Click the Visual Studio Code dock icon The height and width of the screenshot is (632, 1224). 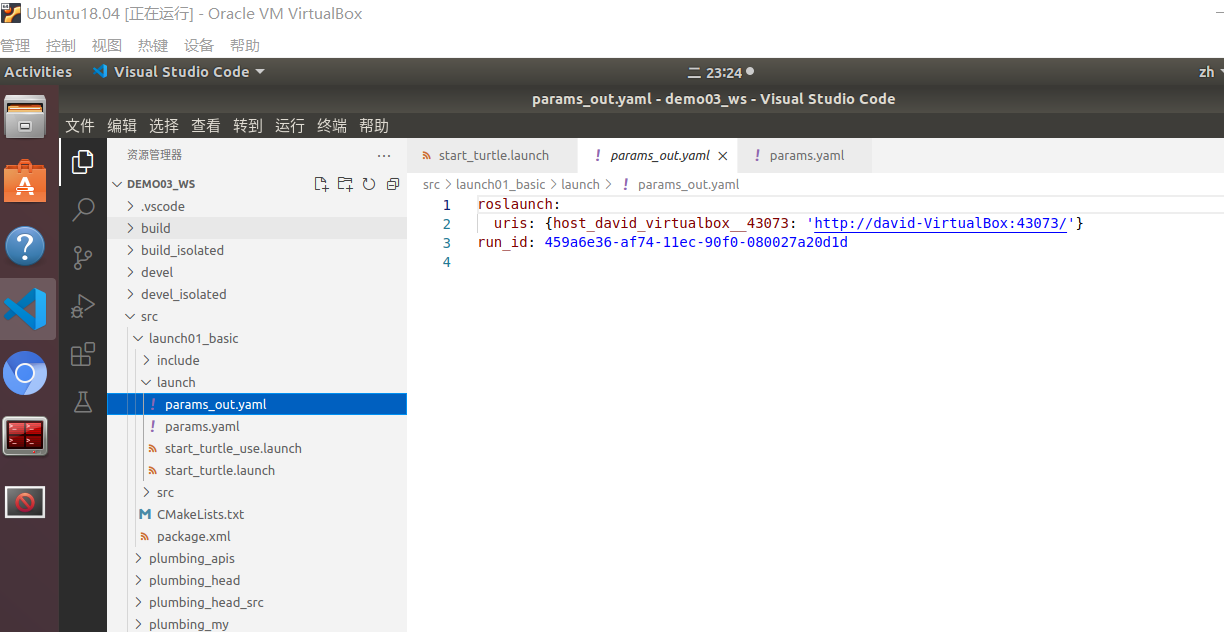pyautogui.click(x=26, y=309)
